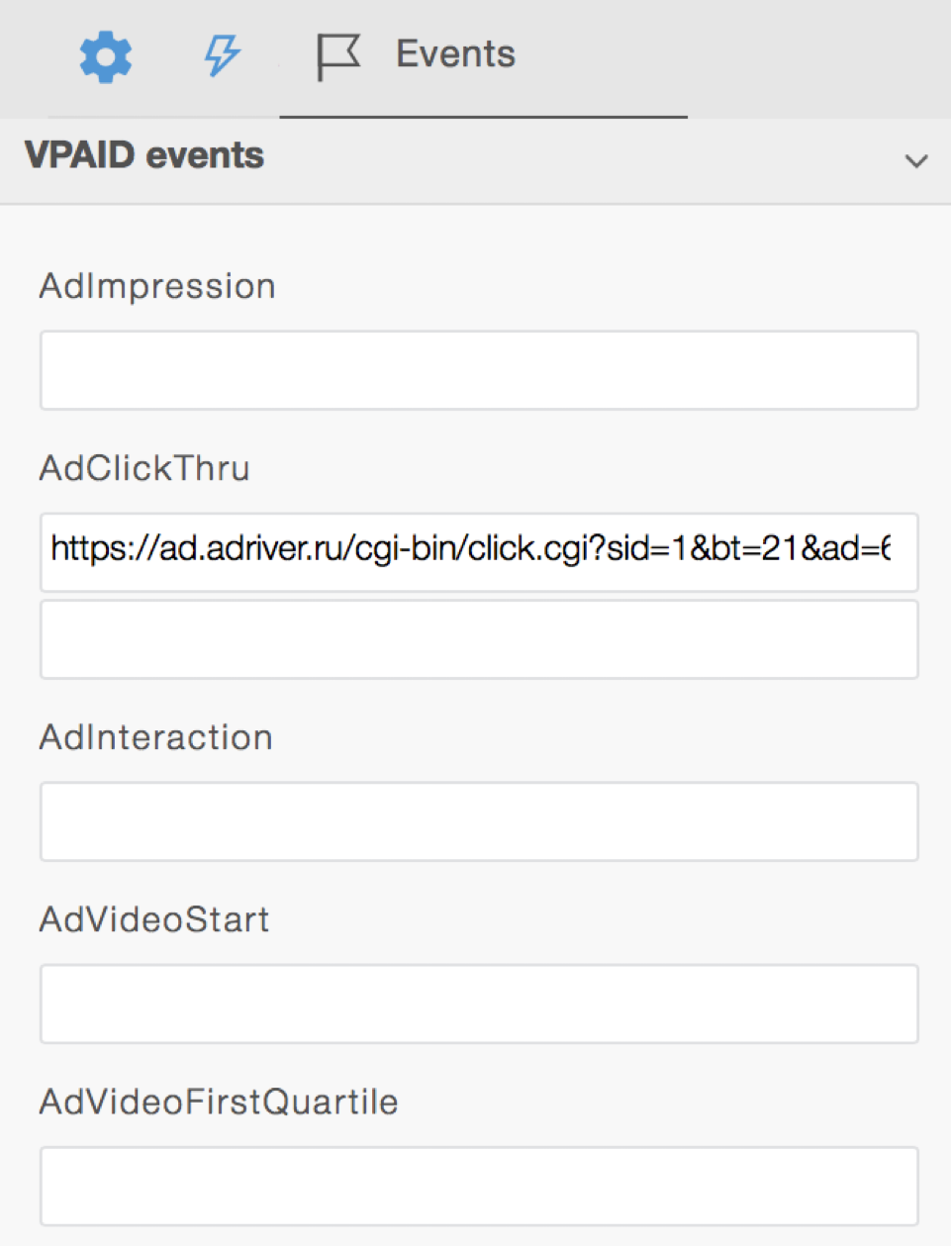
Task: Click the AdInteraction label text
Action: (x=156, y=737)
